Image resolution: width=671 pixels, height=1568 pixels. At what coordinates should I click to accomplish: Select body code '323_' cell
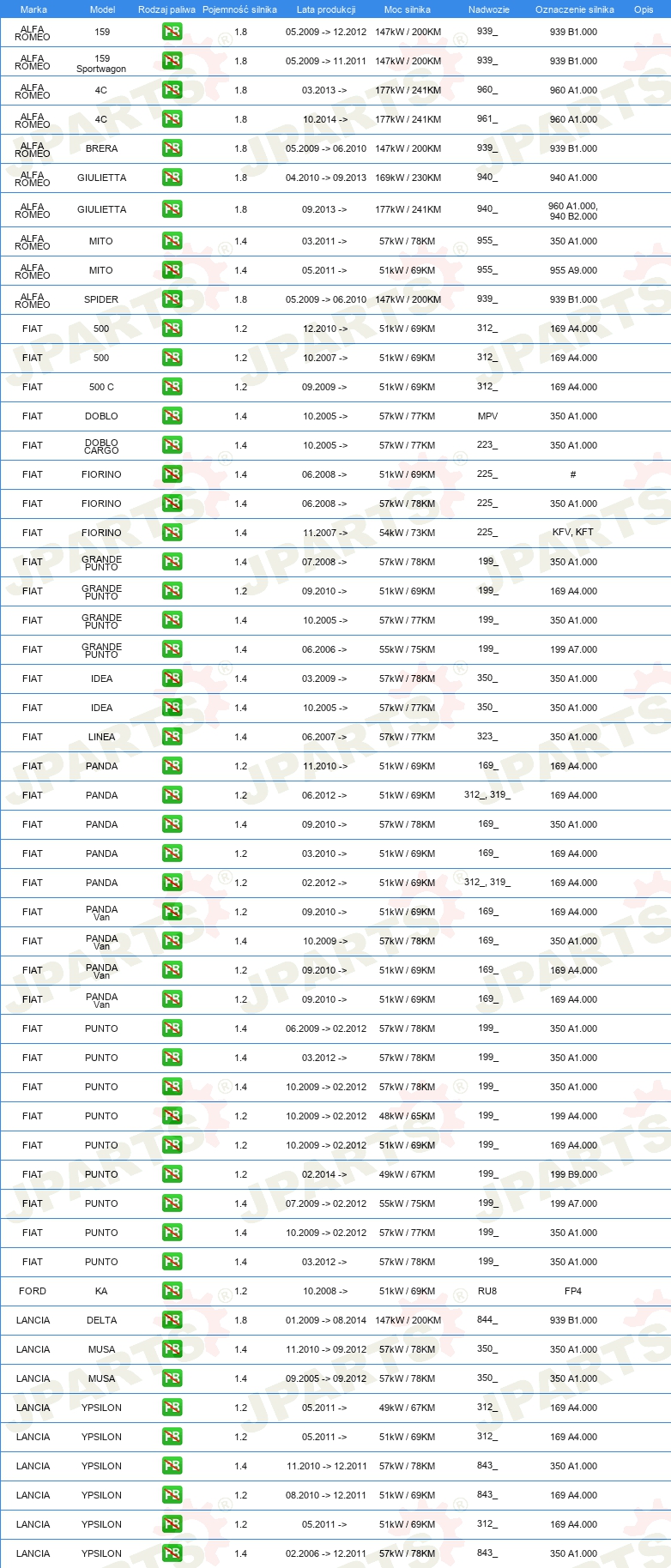(x=487, y=737)
